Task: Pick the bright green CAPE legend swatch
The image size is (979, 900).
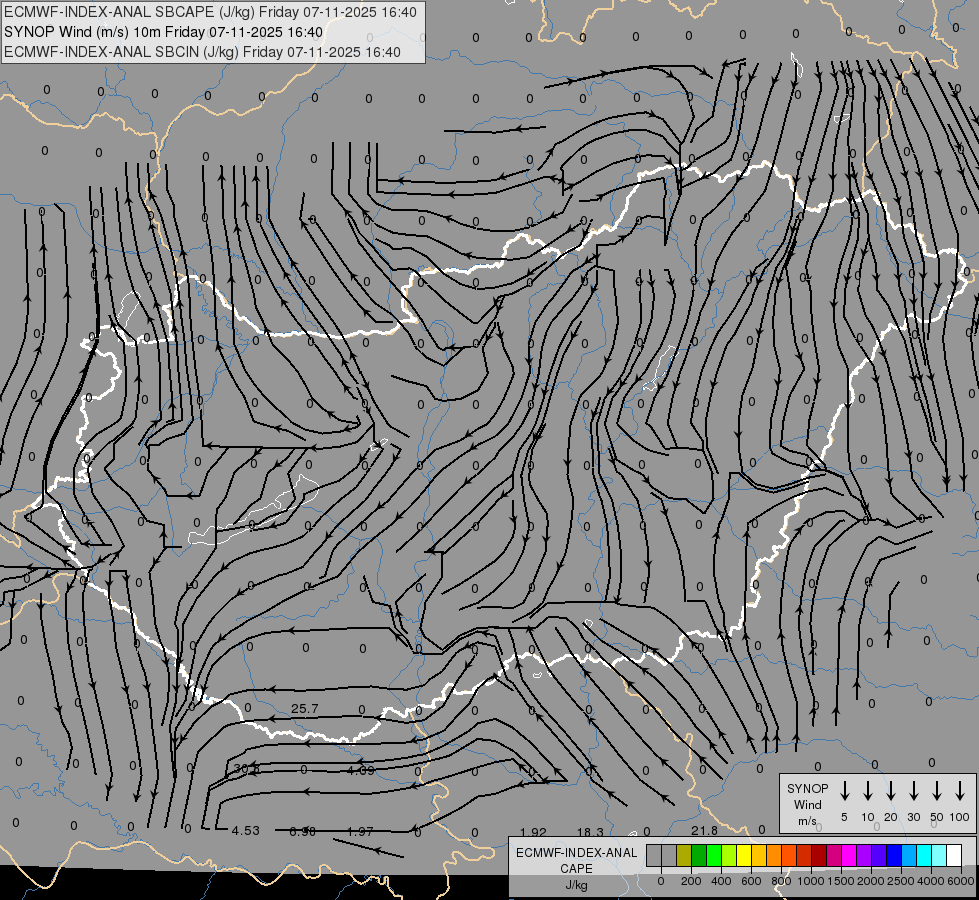Action: [714, 855]
